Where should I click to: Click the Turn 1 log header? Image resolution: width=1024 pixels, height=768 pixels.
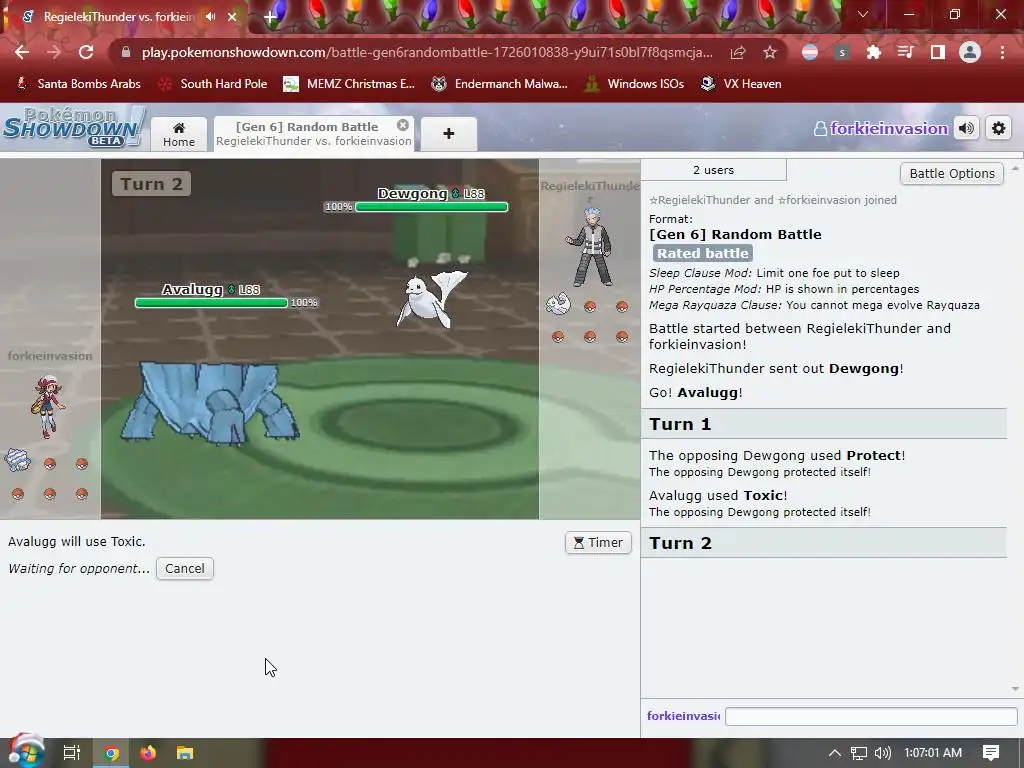(x=824, y=424)
